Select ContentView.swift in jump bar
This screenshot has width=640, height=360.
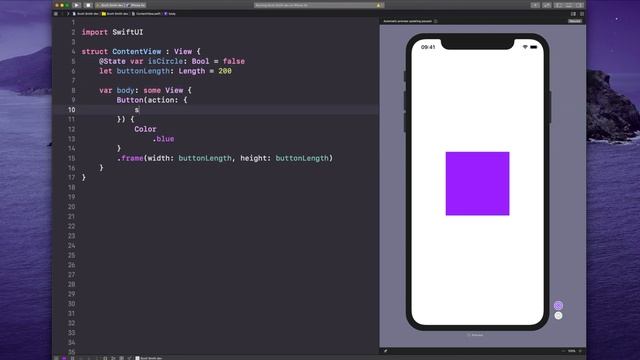coord(146,13)
